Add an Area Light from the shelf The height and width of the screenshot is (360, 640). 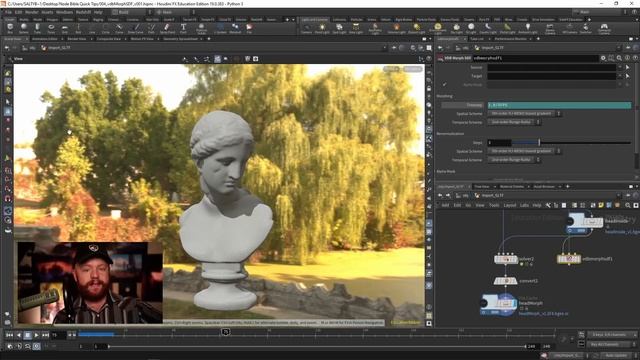click(x=356, y=29)
